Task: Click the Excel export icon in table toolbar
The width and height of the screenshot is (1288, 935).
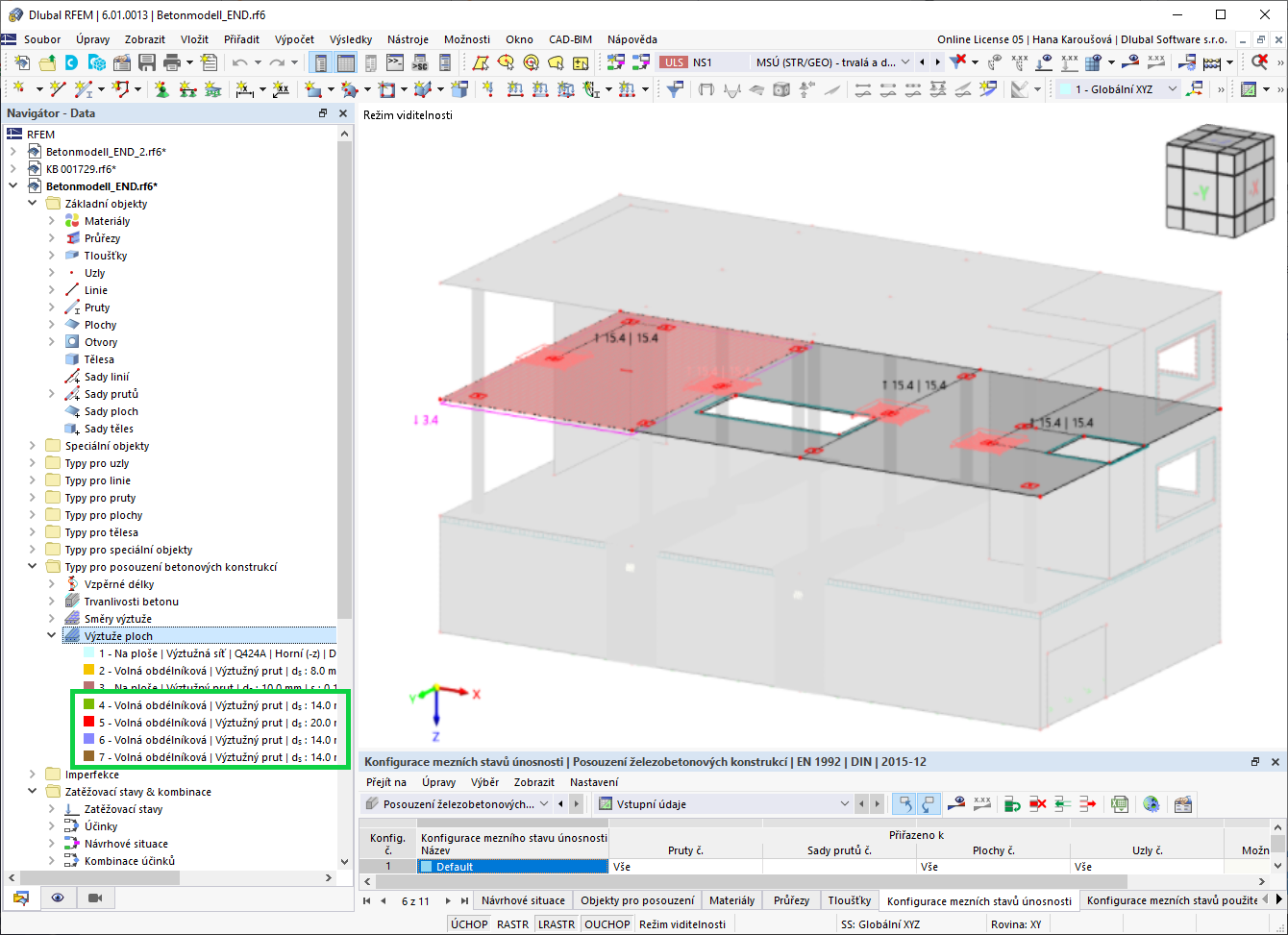Action: (x=1120, y=803)
